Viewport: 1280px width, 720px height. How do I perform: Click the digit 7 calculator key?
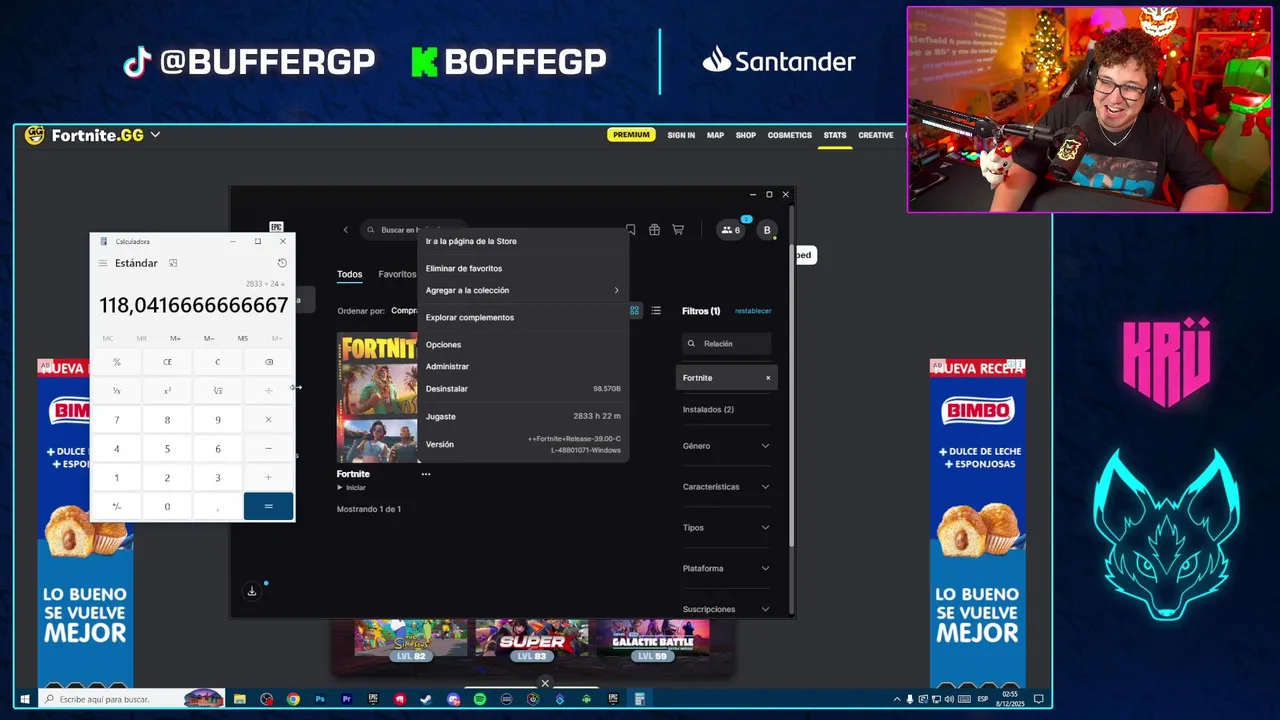point(116,420)
